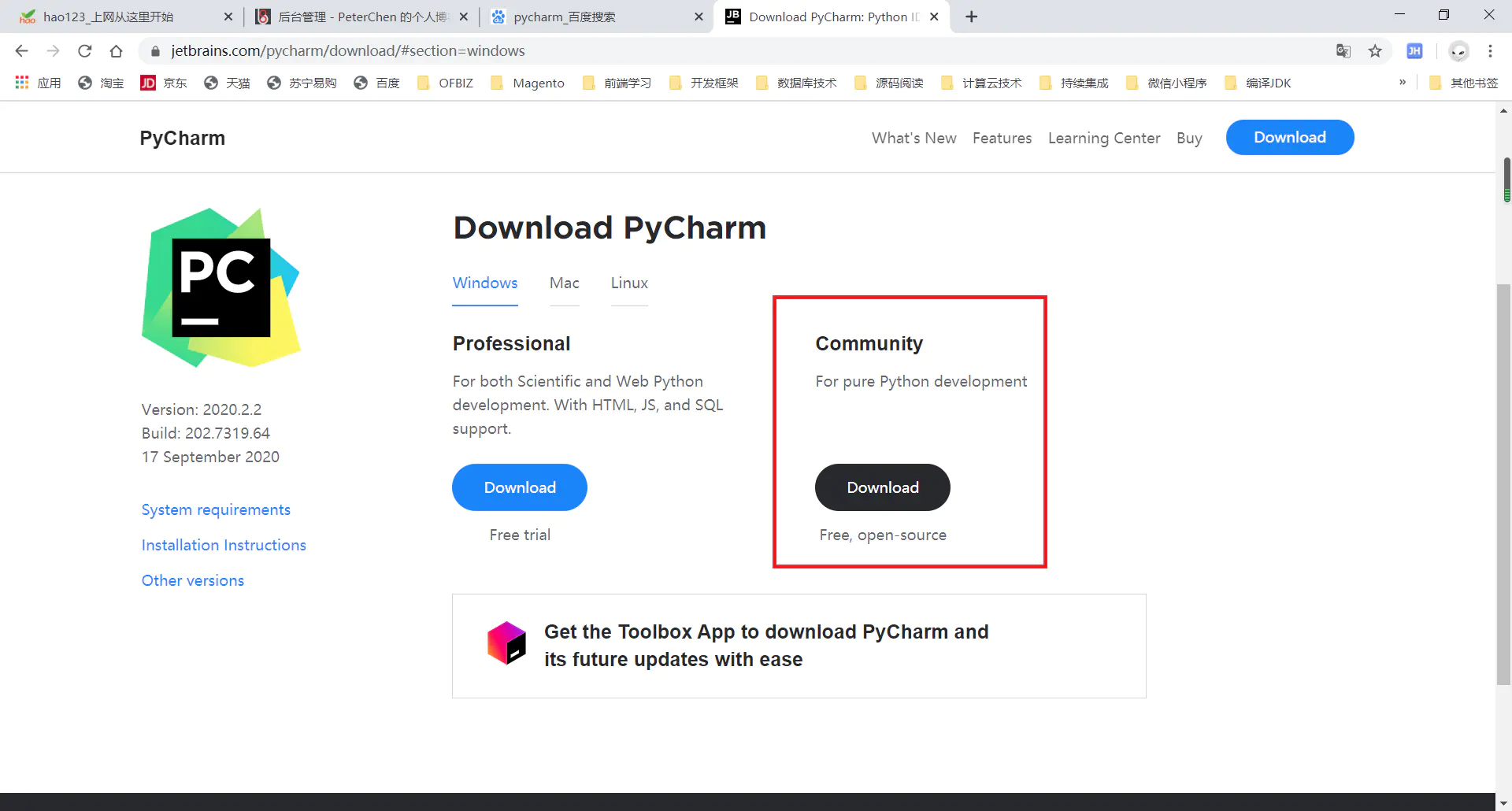1512x811 pixels.
Task: Close the pycharm_百度搜索 tab
Action: pos(699,17)
